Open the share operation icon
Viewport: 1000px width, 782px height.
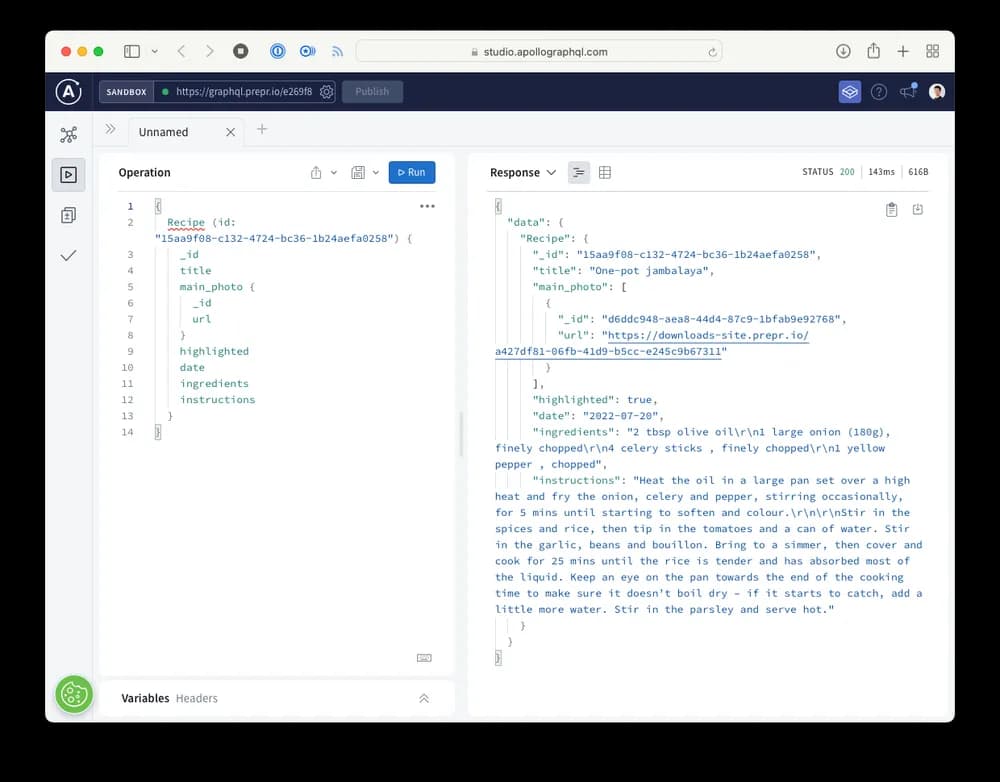316,172
